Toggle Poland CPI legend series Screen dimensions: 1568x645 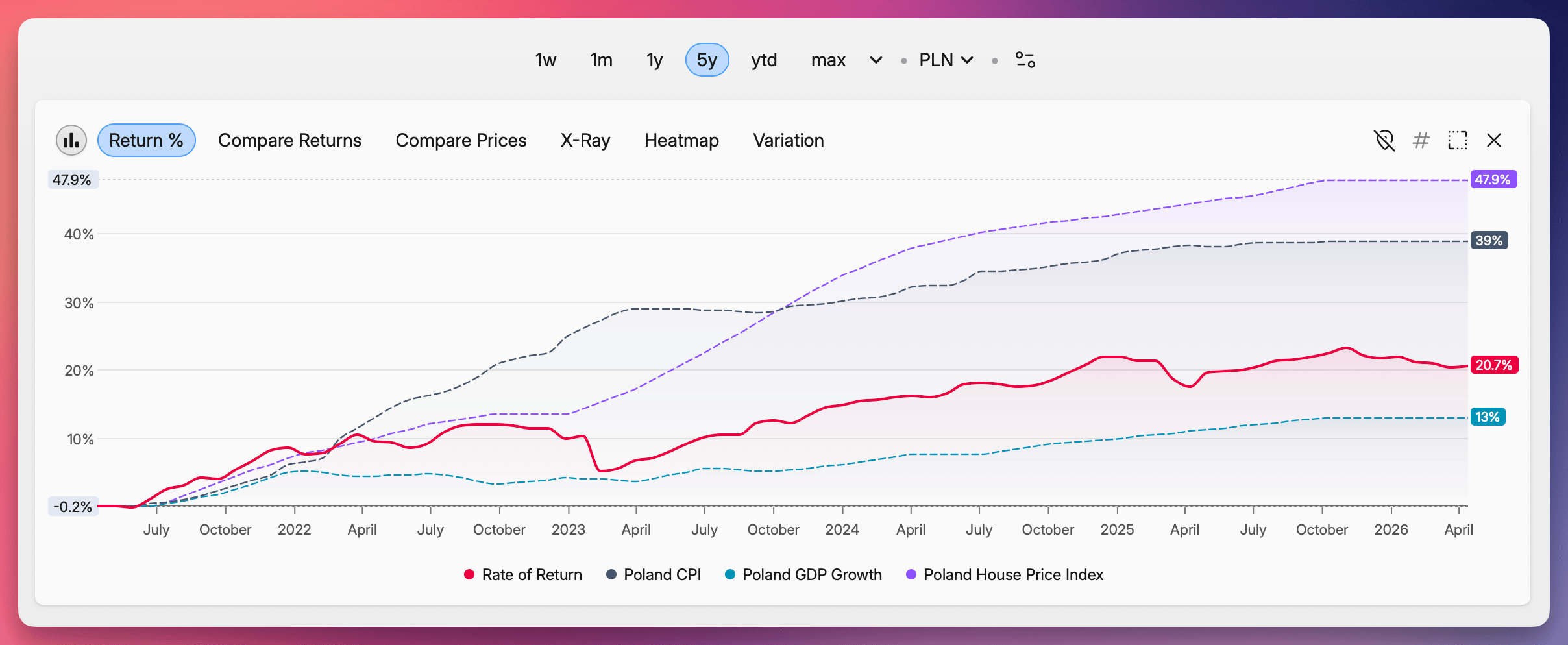(x=661, y=575)
